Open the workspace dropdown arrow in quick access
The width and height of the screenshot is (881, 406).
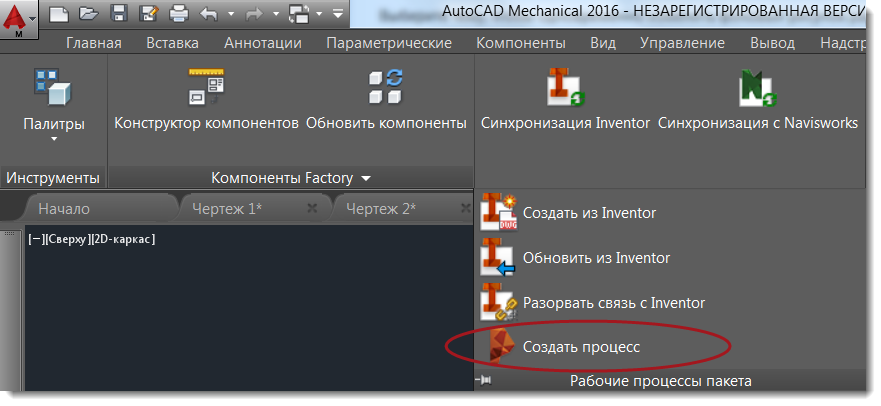click(x=319, y=14)
